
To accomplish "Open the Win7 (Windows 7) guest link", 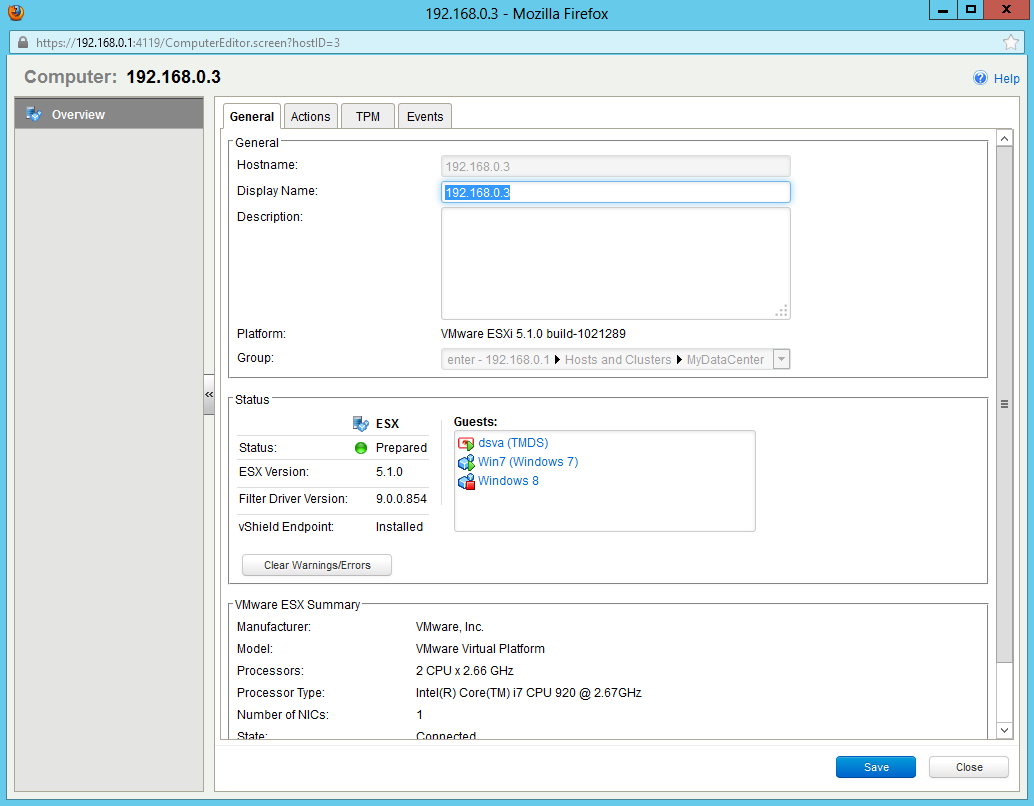I will [528, 462].
